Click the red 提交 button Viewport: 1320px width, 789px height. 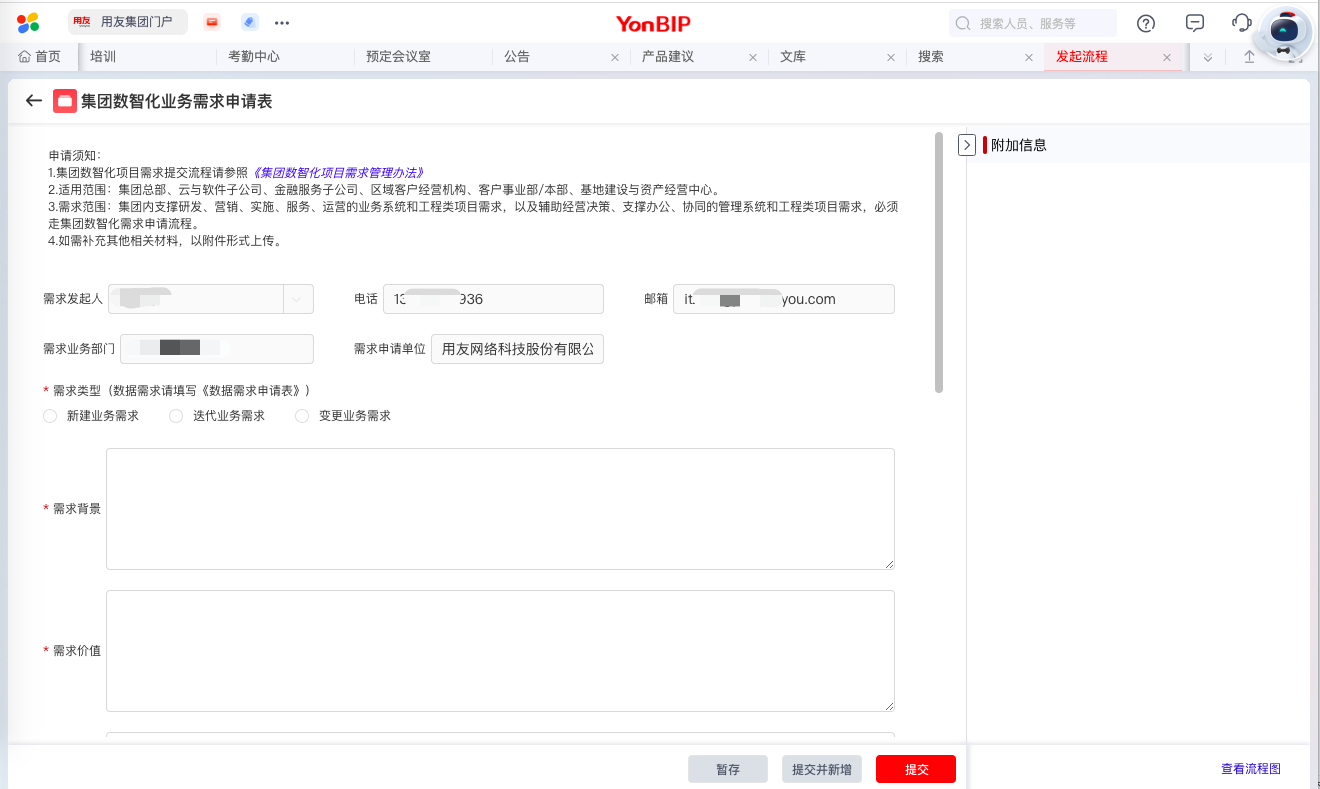[x=915, y=769]
